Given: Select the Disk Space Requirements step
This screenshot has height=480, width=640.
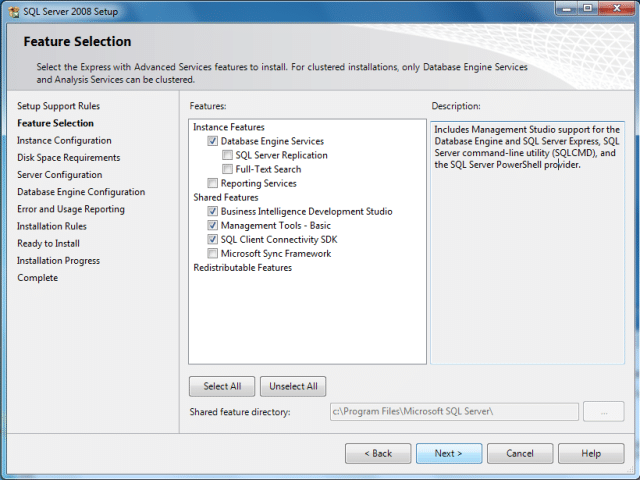Looking at the screenshot, I should click(x=69, y=158).
